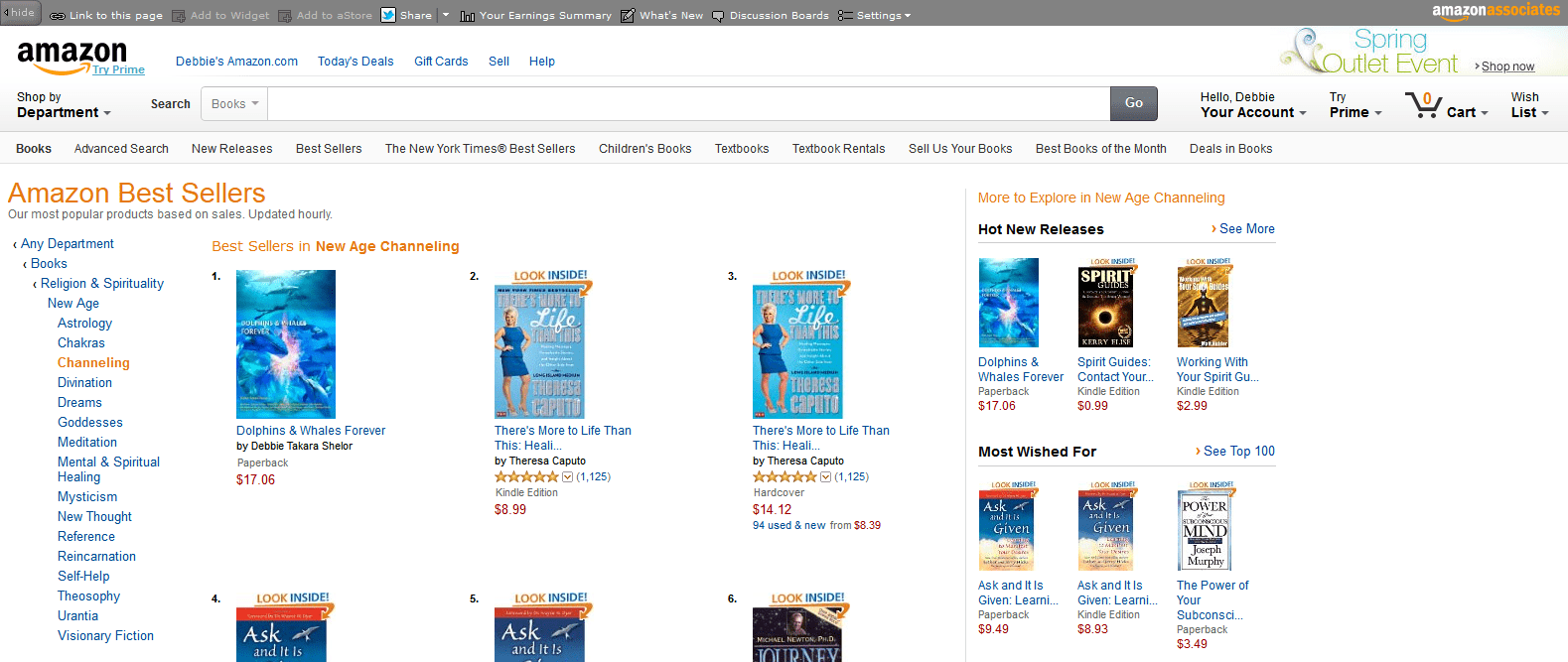
Task: Select Meditation subcategory
Action: point(87,443)
